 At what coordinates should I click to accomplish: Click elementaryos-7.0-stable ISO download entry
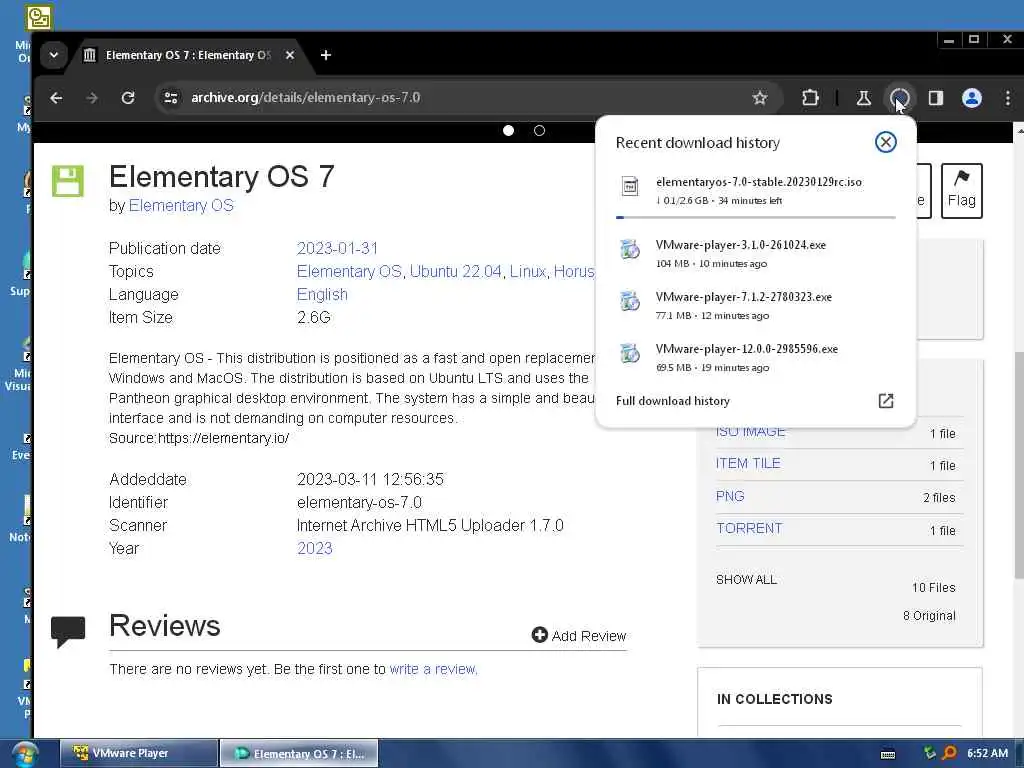(x=756, y=191)
